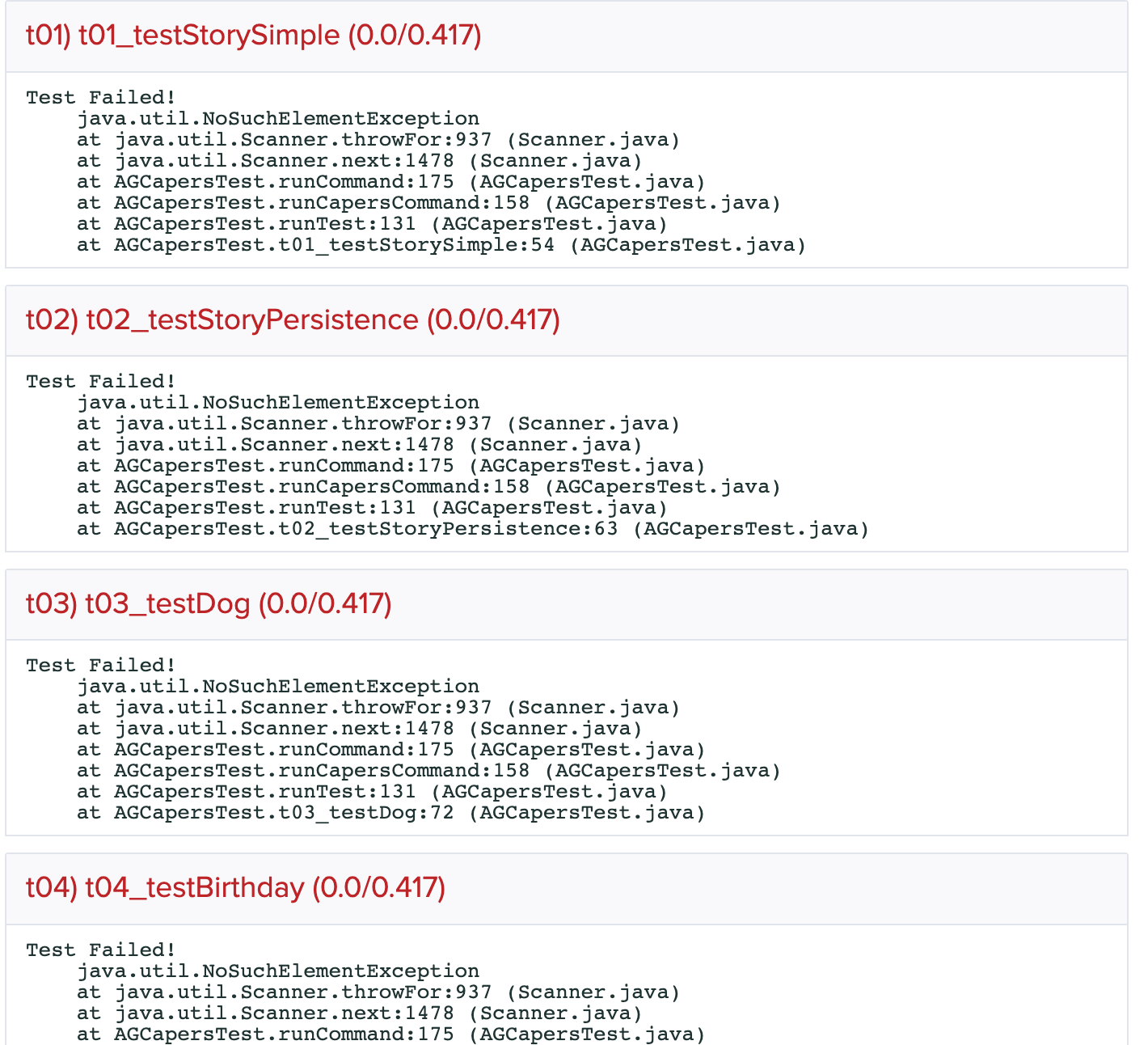Click "Test Failed!" text under t04_testBirthday
The width and height of the screenshot is (1148, 1045).
(x=101, y=950)
